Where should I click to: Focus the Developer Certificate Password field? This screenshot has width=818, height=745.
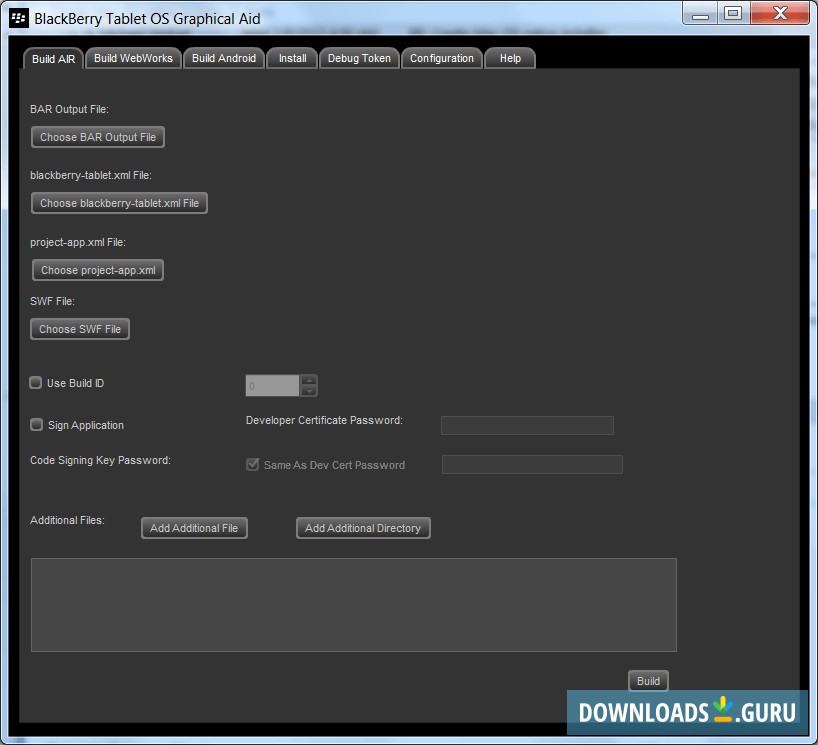point(527,425)
